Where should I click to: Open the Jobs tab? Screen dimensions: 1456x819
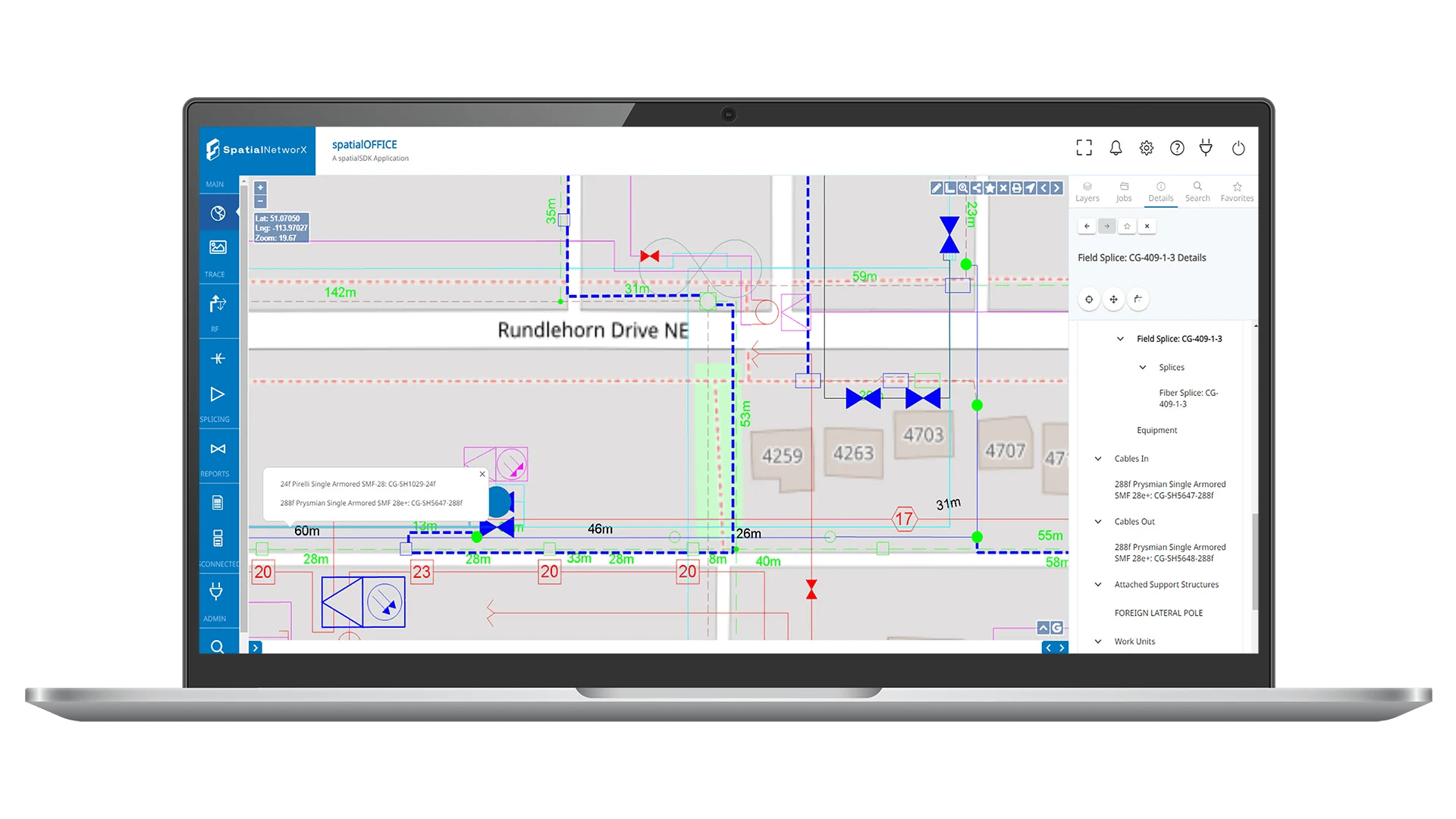(1124, 191)
